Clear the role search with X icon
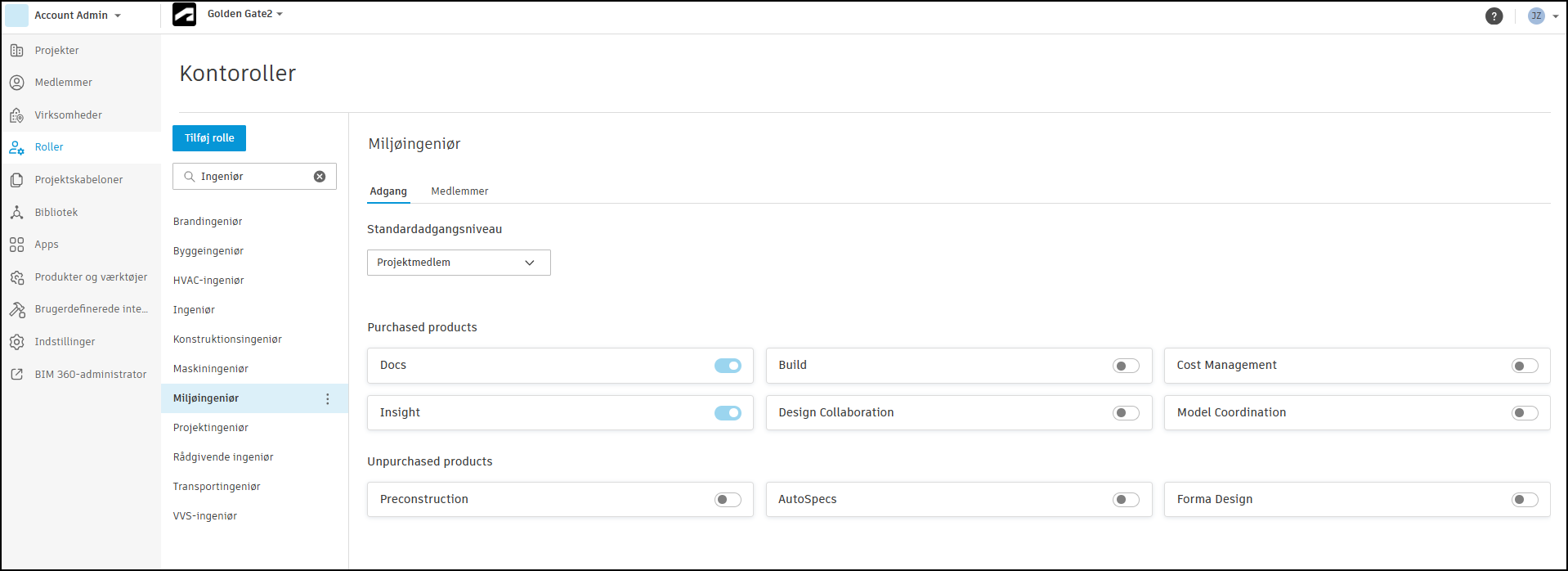Viewport: 1568px width, 571px height. pyautogui.click(x=320, y=177)
